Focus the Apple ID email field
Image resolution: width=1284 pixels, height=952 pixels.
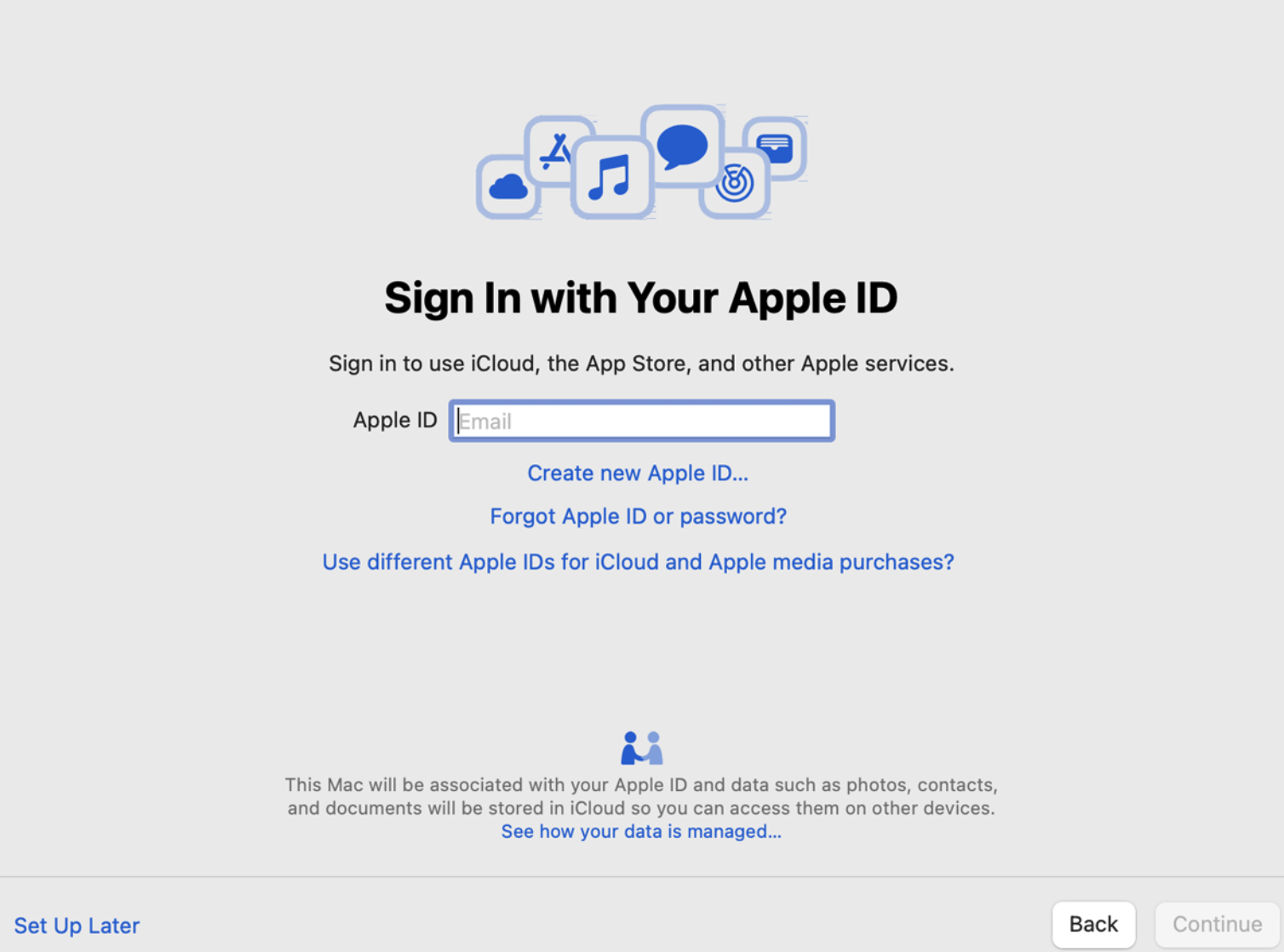tap(642, 421)
